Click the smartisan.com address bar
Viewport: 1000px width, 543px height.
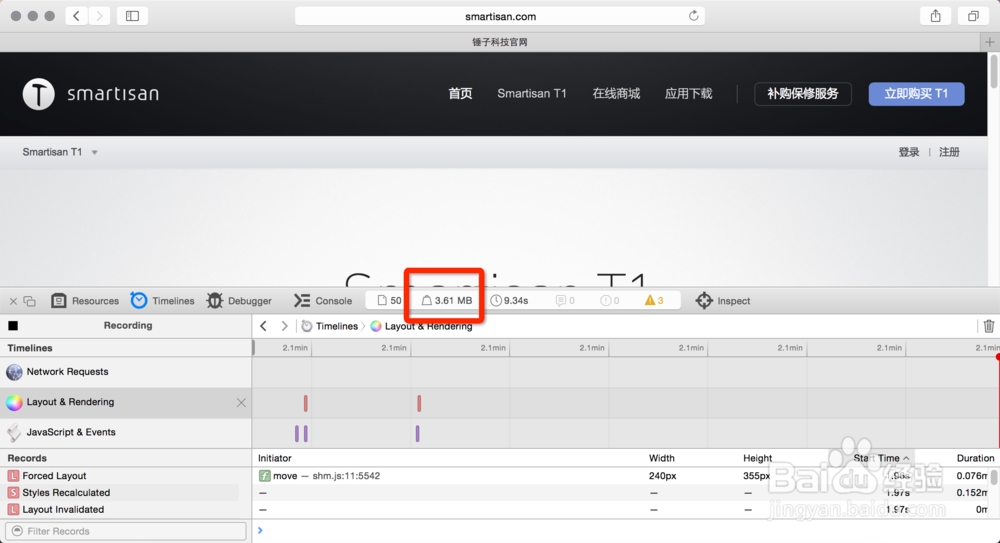coord(500,16)
